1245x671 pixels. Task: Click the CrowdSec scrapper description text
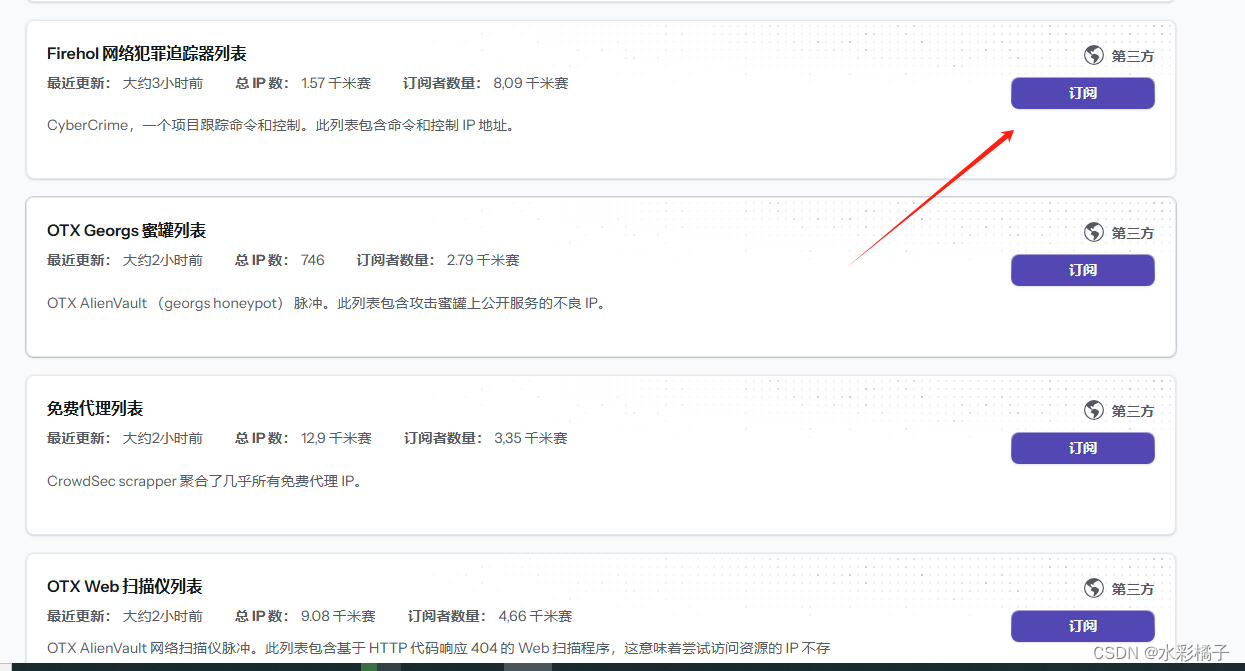coord(204,481)
